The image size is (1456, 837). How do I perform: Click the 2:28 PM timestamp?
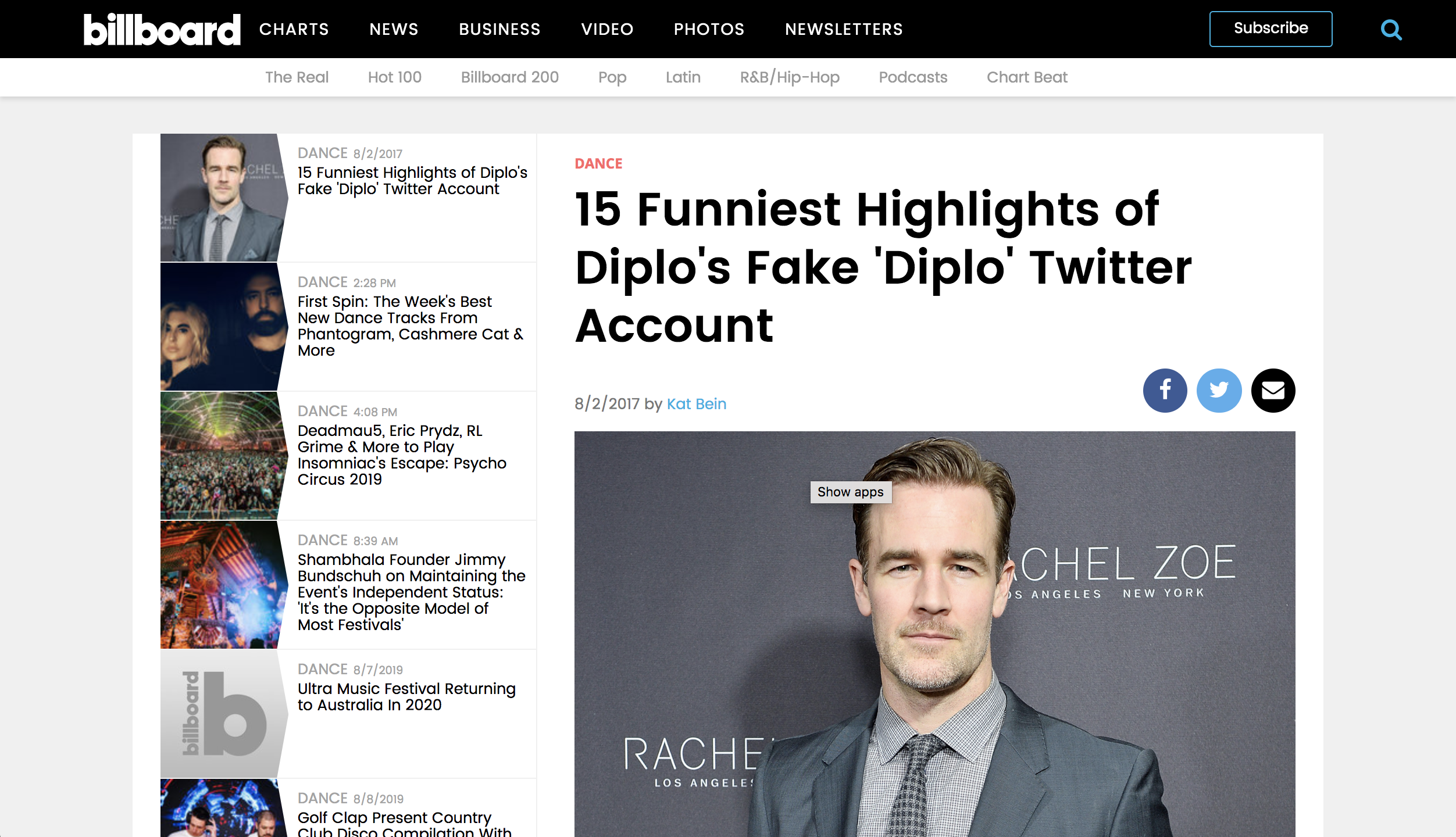(374, 283)
